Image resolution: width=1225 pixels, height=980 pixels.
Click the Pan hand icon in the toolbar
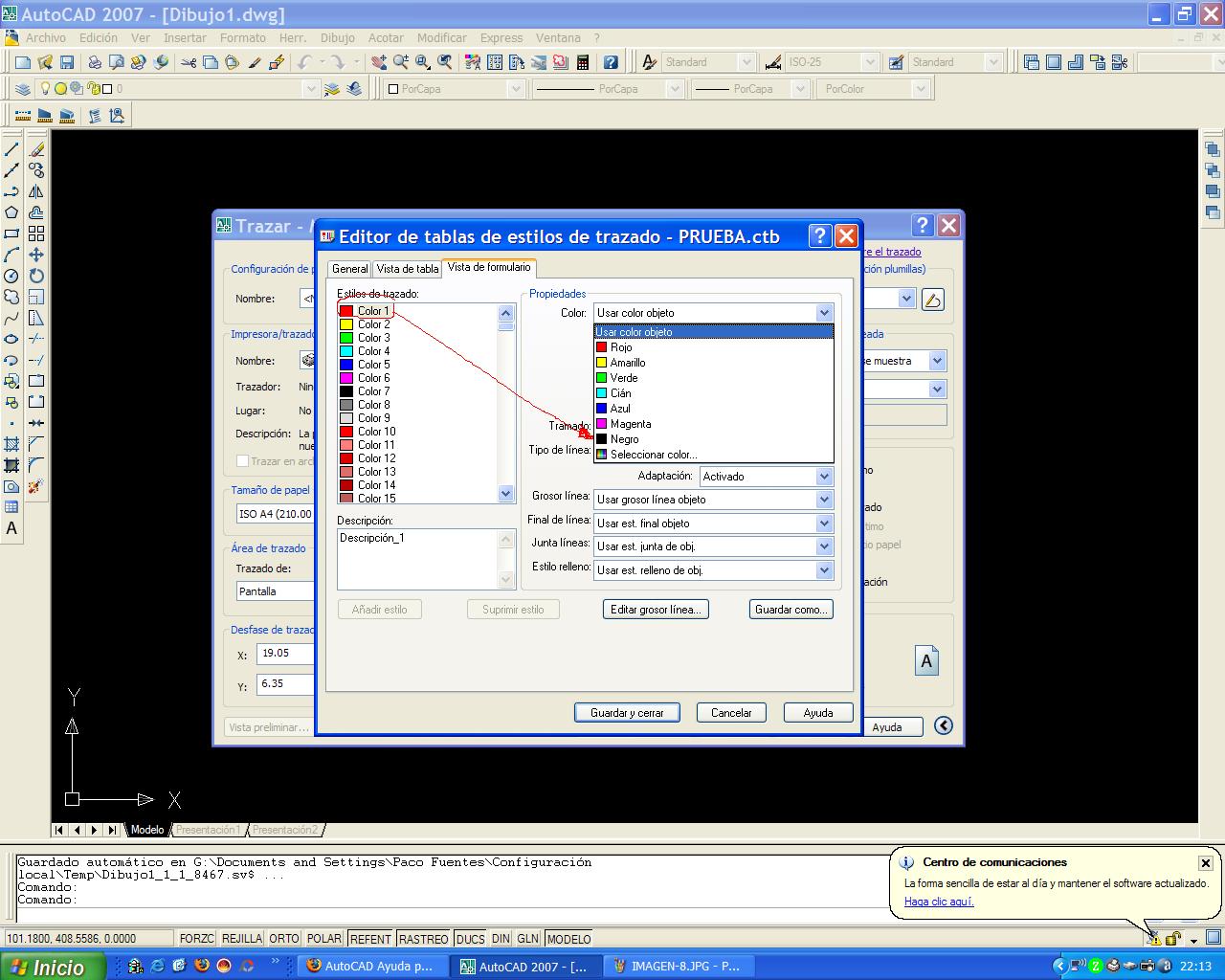[x=379, y=62]
